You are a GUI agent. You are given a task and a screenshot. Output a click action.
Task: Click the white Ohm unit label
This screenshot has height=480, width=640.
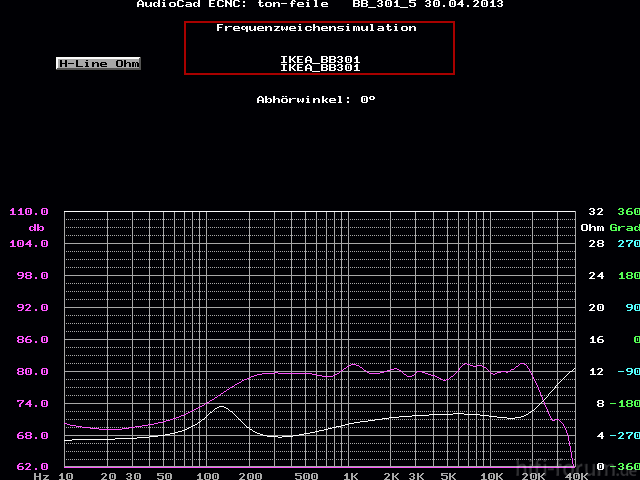(x=592, y=228)
